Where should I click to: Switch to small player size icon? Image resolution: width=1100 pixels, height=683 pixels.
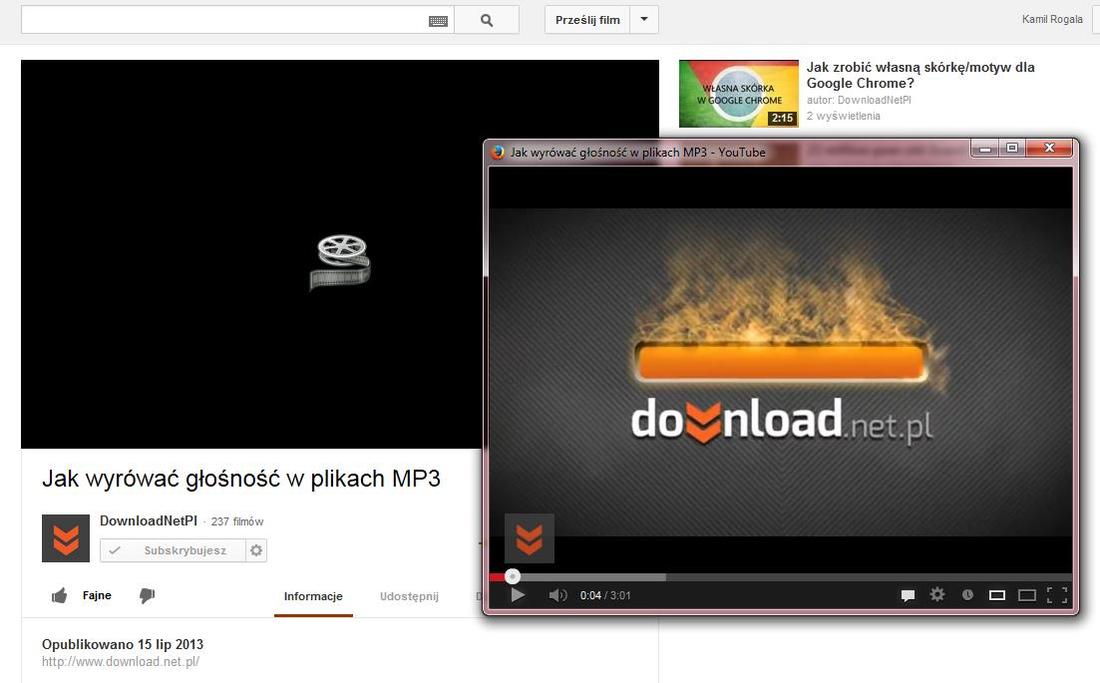(x=997, y=595)
